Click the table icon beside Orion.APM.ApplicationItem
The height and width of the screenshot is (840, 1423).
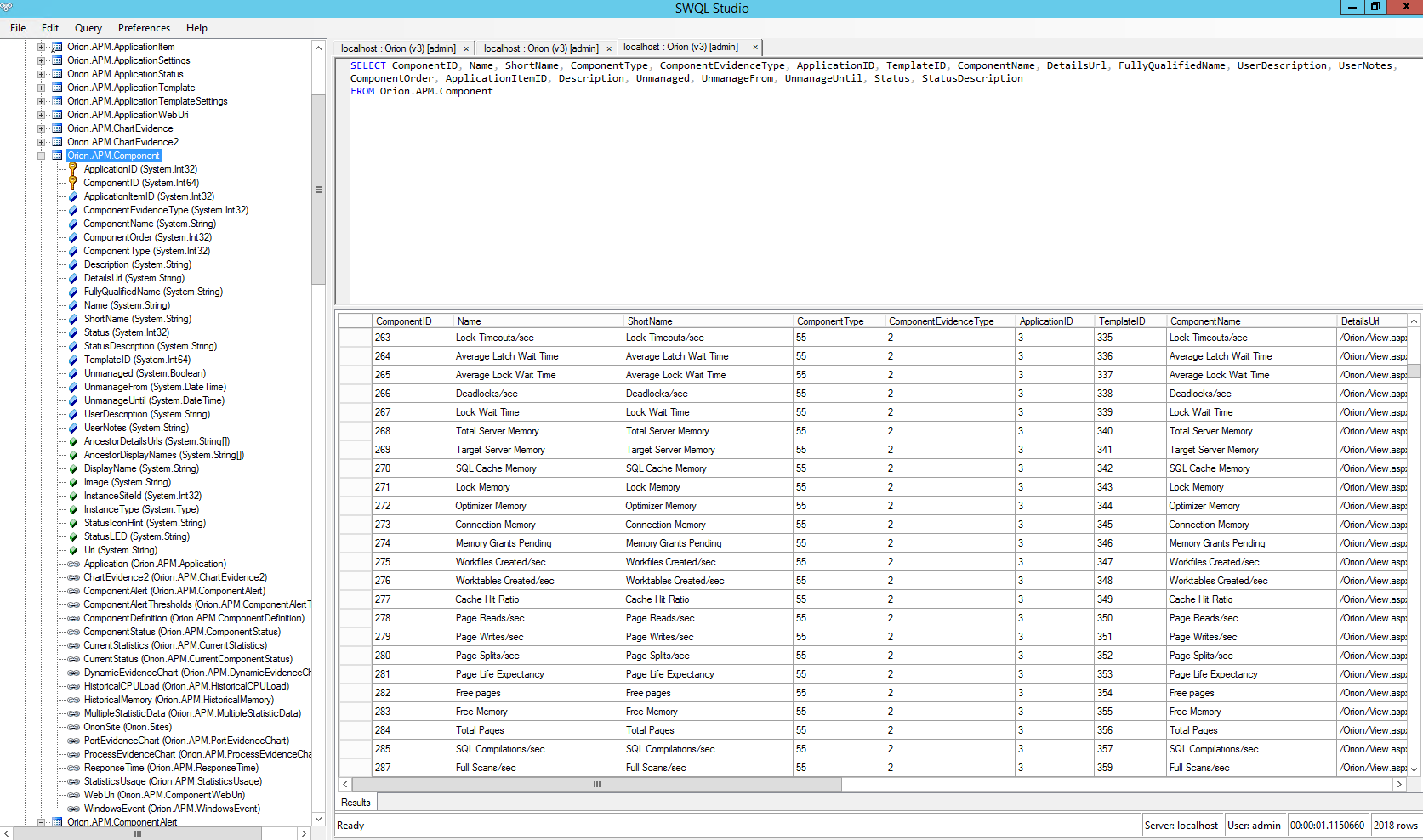pyautogui.click(x=57, y=47)
